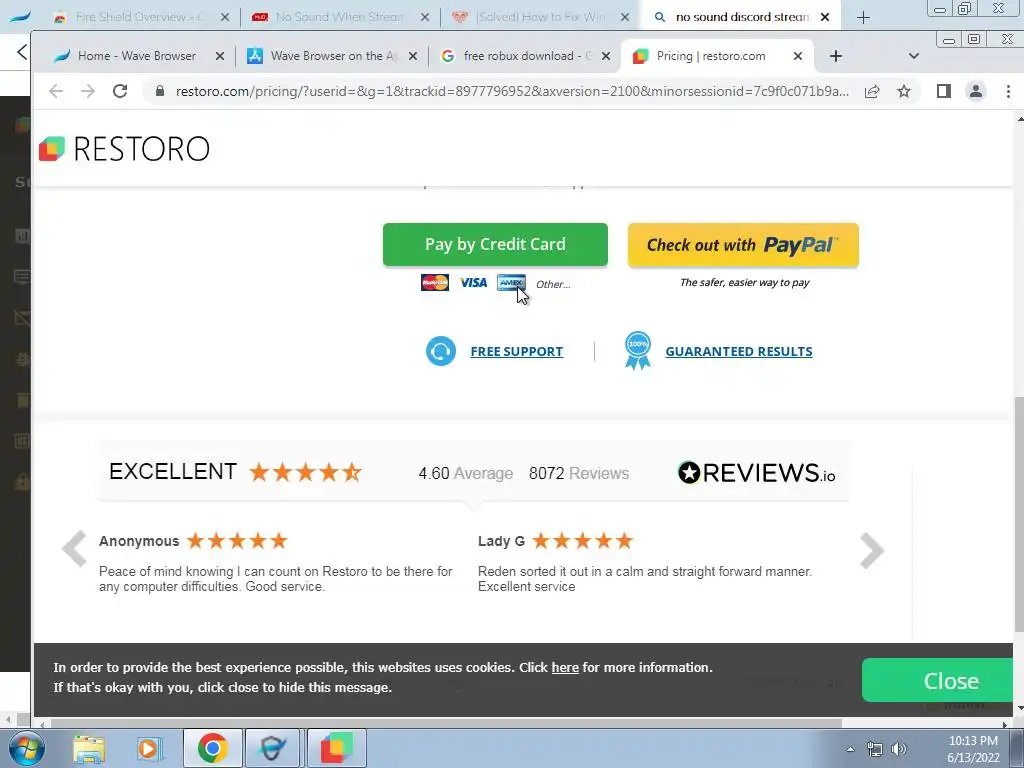Reload the Restoro pricing page

120,91
